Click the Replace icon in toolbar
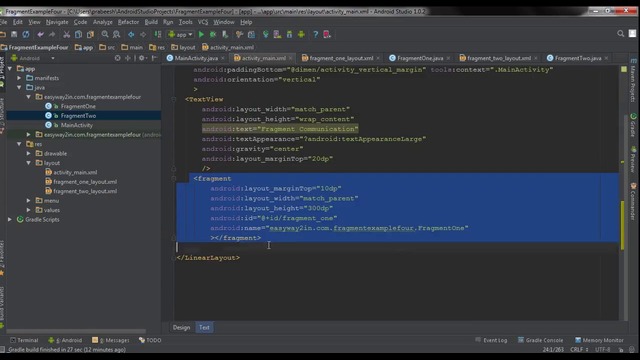 click(117, 35)
